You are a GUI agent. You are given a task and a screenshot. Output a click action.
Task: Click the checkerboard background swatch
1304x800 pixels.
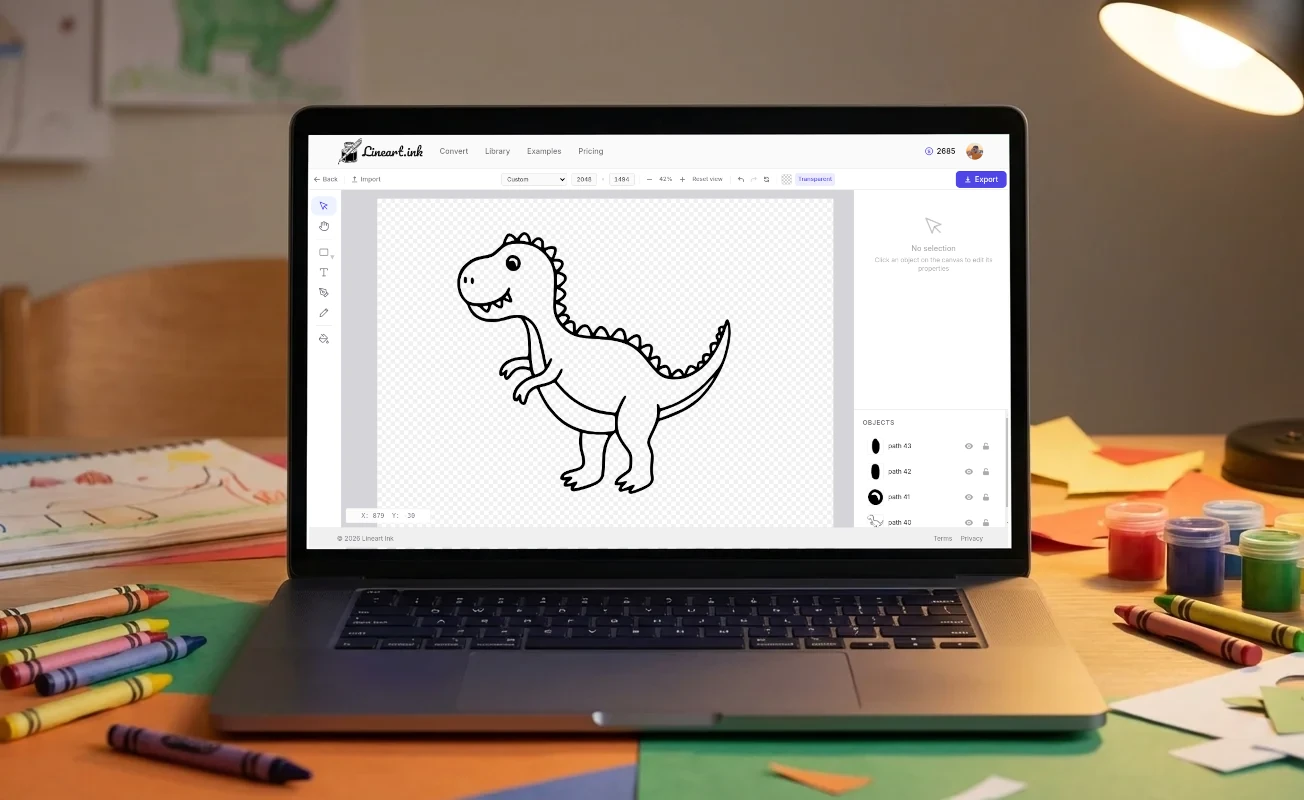[787, 179]
